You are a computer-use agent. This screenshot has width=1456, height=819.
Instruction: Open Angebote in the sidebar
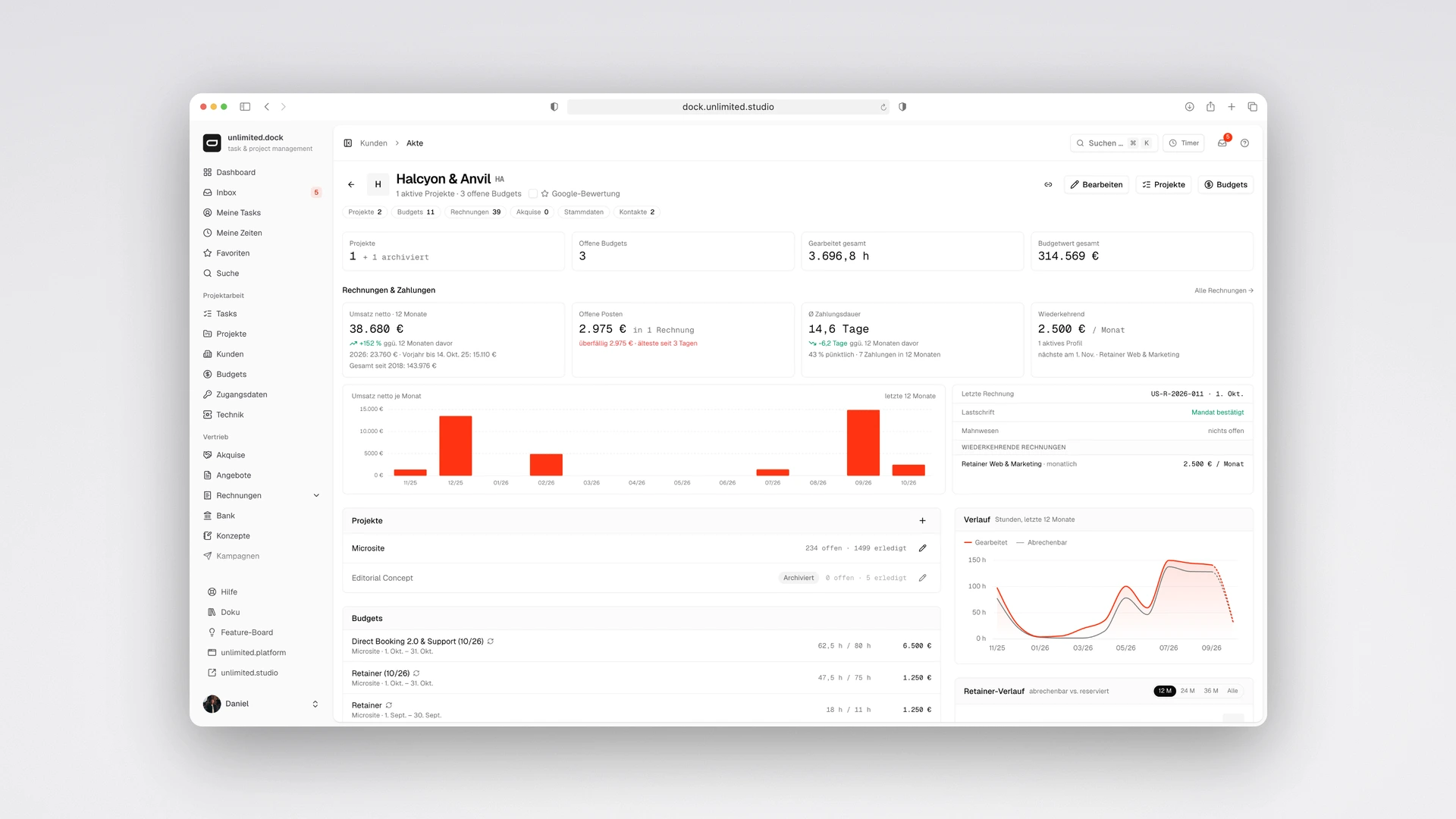[x=262, y=475]
